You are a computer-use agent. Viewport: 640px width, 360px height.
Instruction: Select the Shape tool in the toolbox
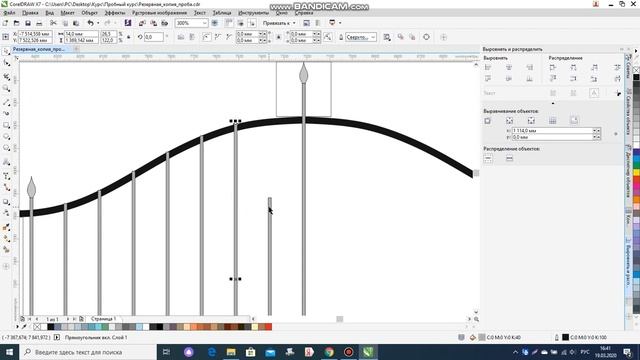6,63
